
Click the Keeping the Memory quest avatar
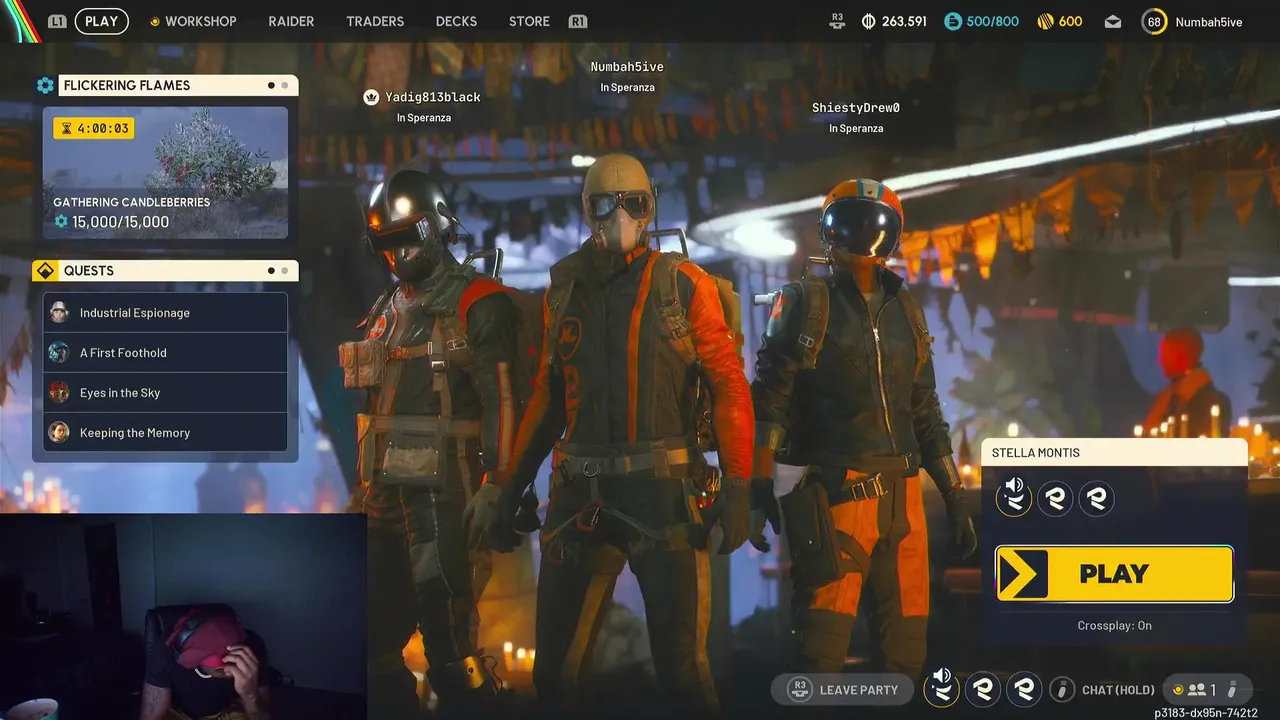pyautogui.click(x=59, y=432)
